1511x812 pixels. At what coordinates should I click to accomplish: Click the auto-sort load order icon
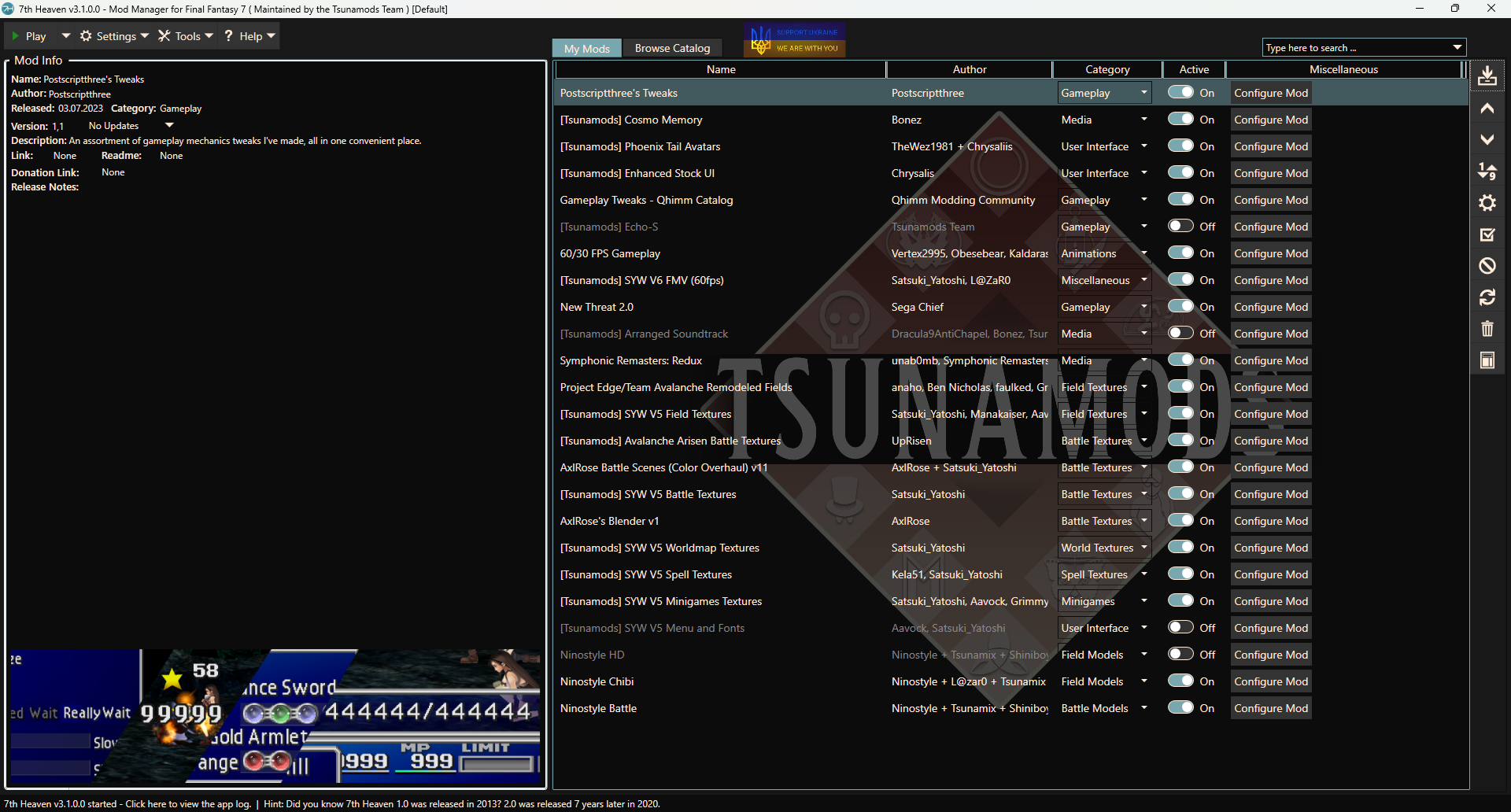1487,172
